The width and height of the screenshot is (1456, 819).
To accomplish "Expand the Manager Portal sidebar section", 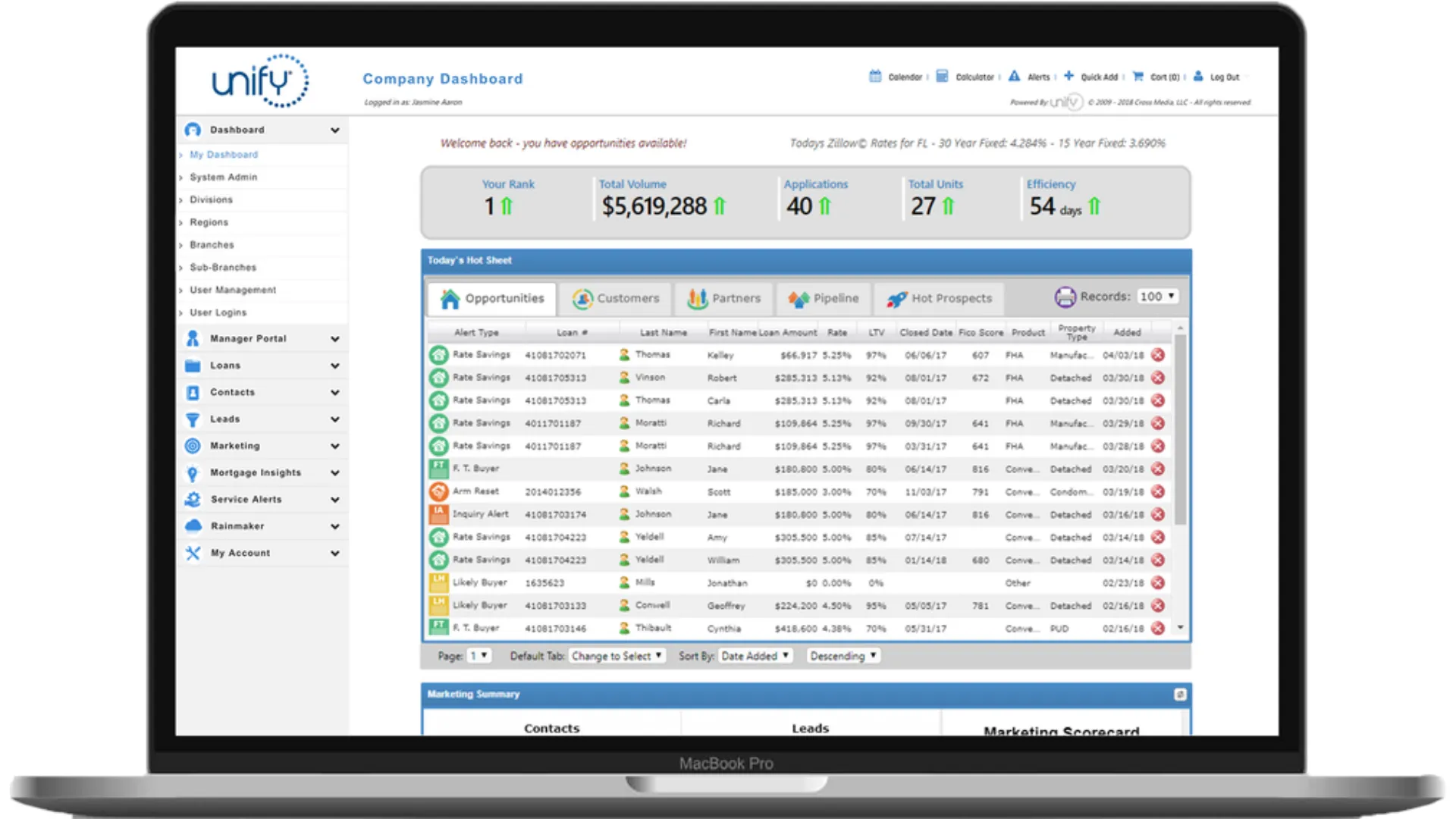I will coord(334,339).
